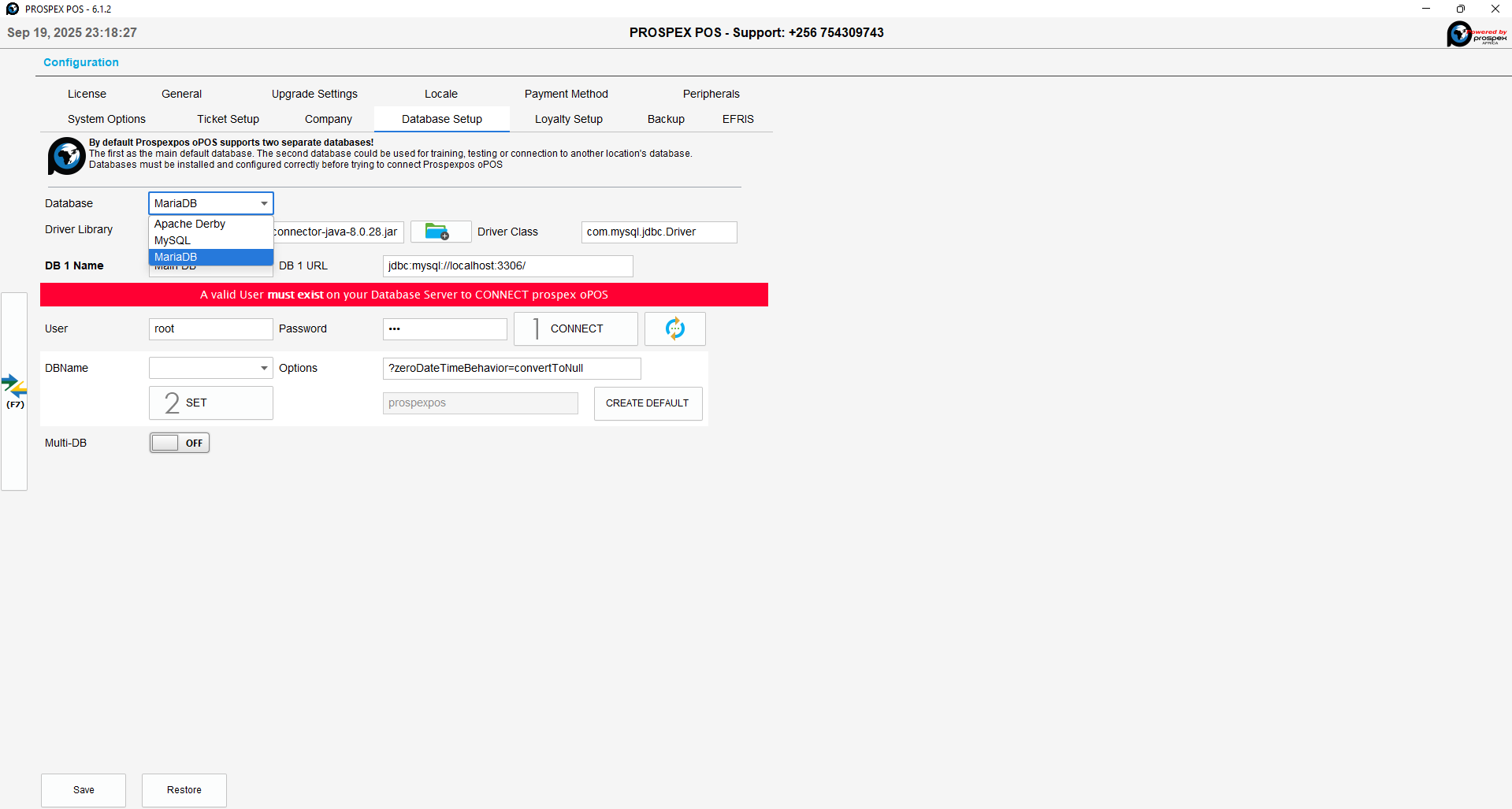
Task: Select Apache Derby from the database list
Action: pos(190,224)
